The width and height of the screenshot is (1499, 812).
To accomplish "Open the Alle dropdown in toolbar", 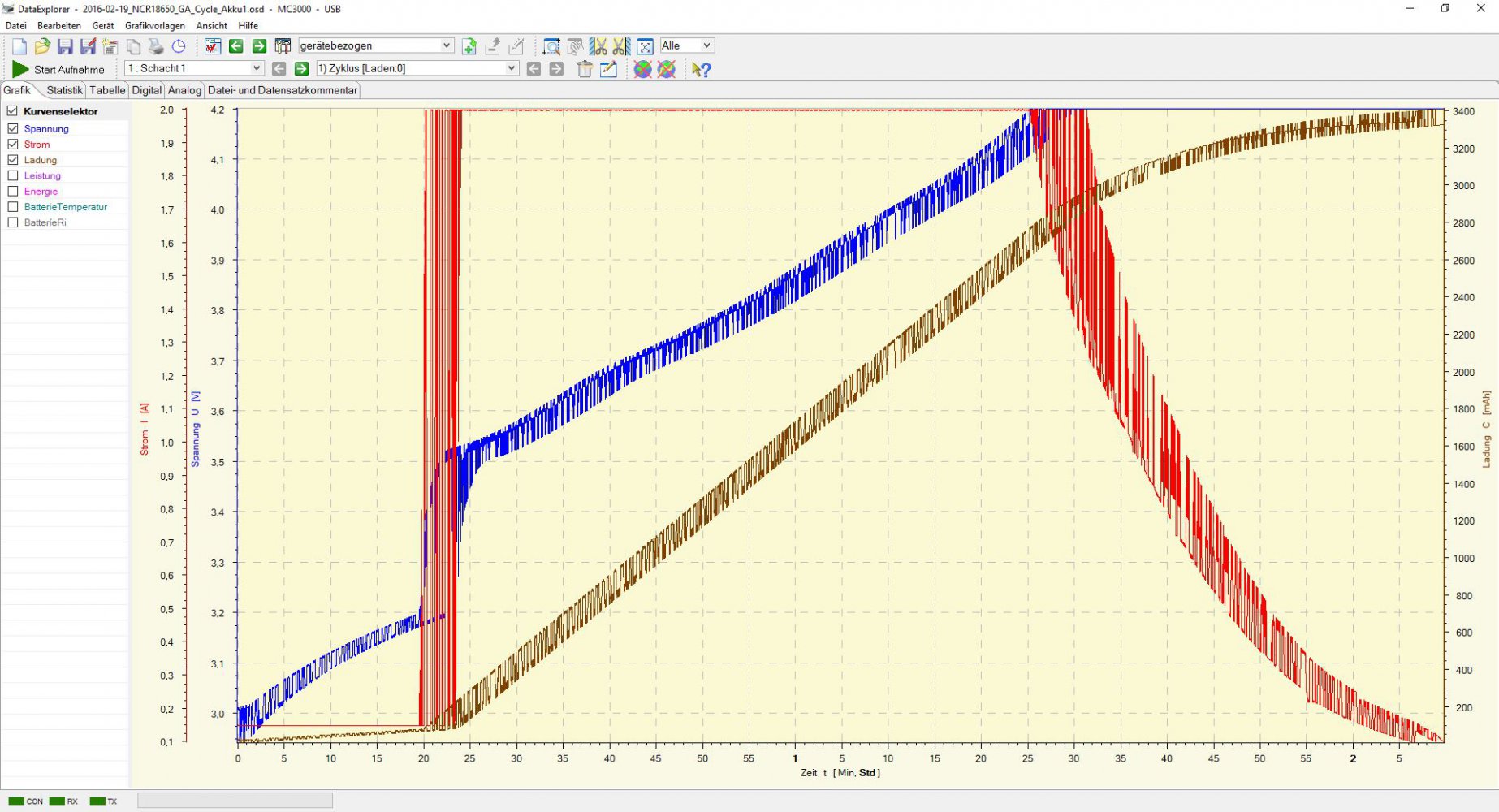I will tap(686, 45).
